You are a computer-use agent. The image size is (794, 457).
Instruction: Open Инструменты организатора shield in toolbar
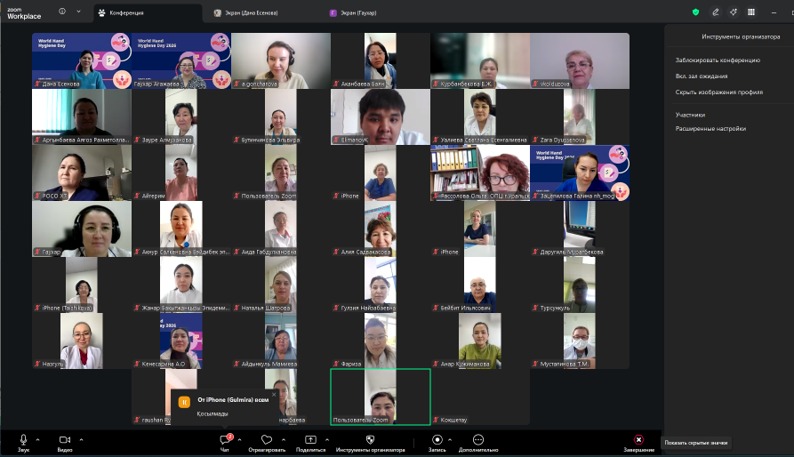(369, 440)
